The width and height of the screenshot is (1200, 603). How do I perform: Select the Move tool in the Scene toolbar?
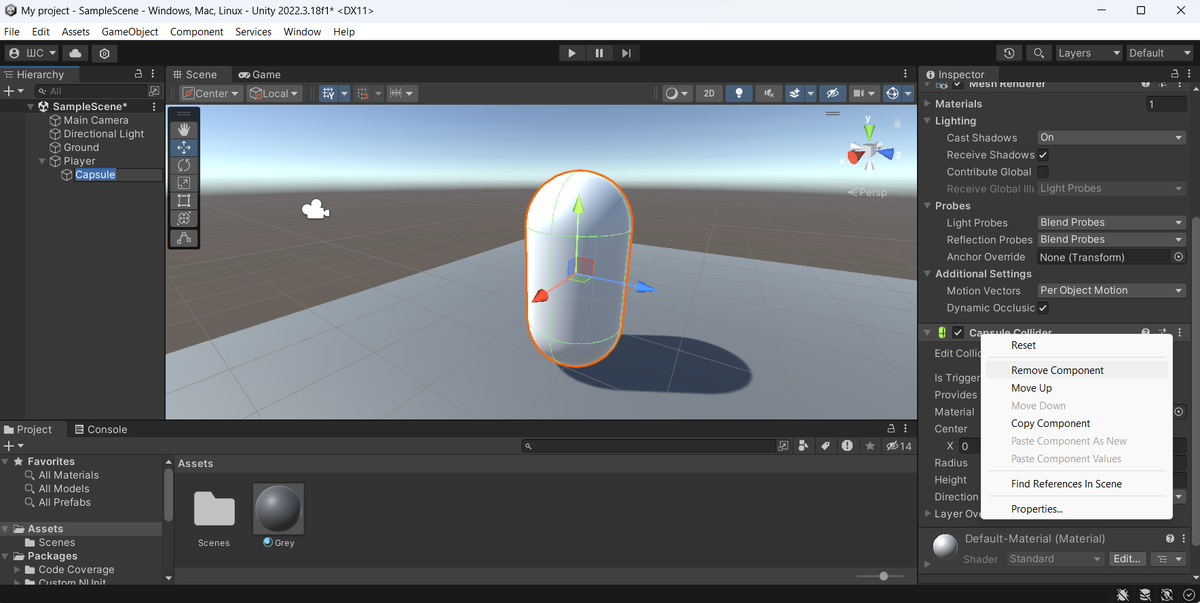coord(184,147)
